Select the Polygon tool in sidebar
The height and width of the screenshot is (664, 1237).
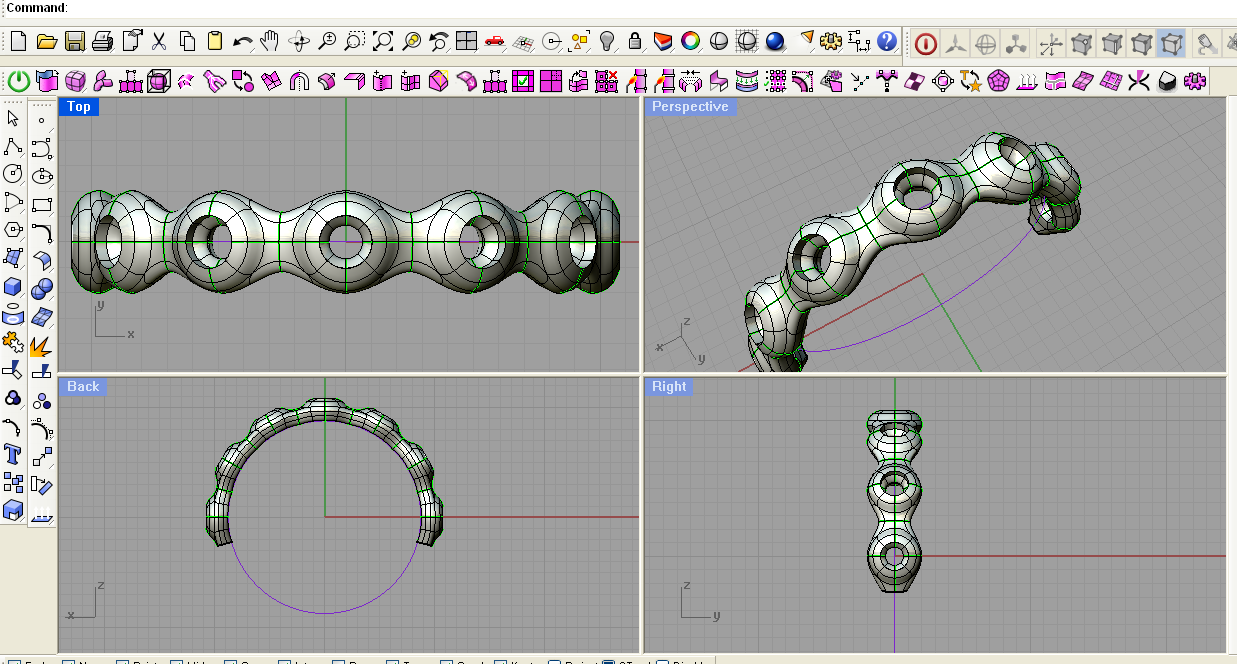[13, 230]
